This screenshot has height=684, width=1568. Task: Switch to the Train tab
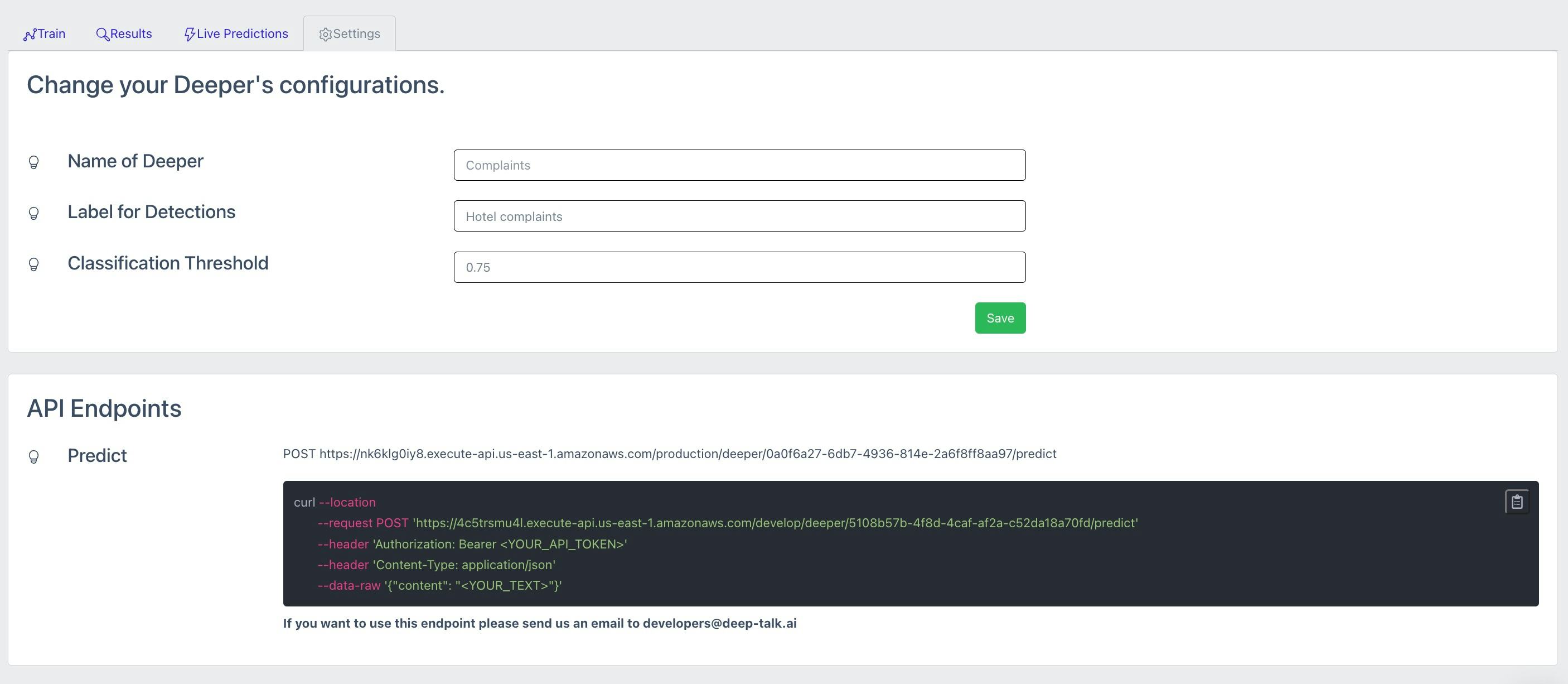coord(51,34)
